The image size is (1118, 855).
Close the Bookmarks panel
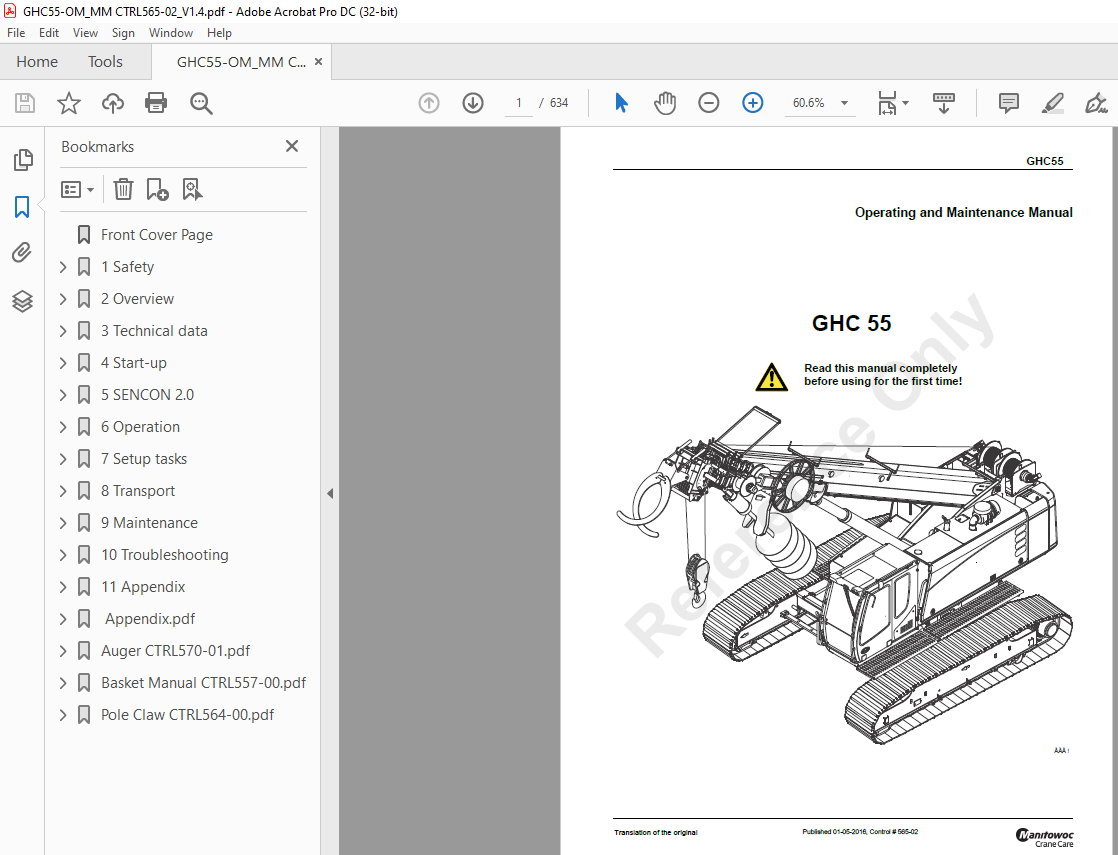pyautogui.click(x=292, y=146)
